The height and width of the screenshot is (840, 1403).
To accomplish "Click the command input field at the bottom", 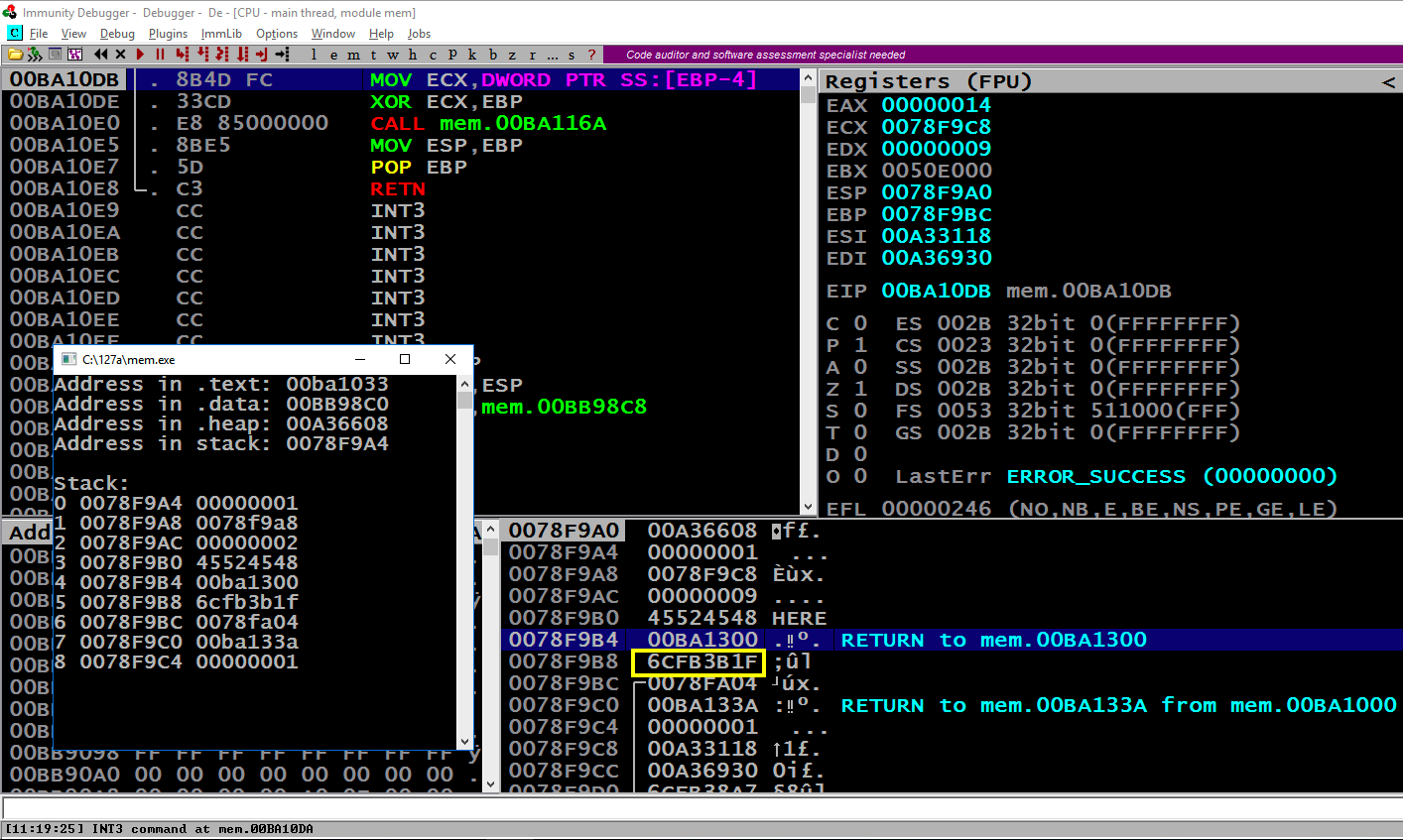I will (x=701, y=808).
